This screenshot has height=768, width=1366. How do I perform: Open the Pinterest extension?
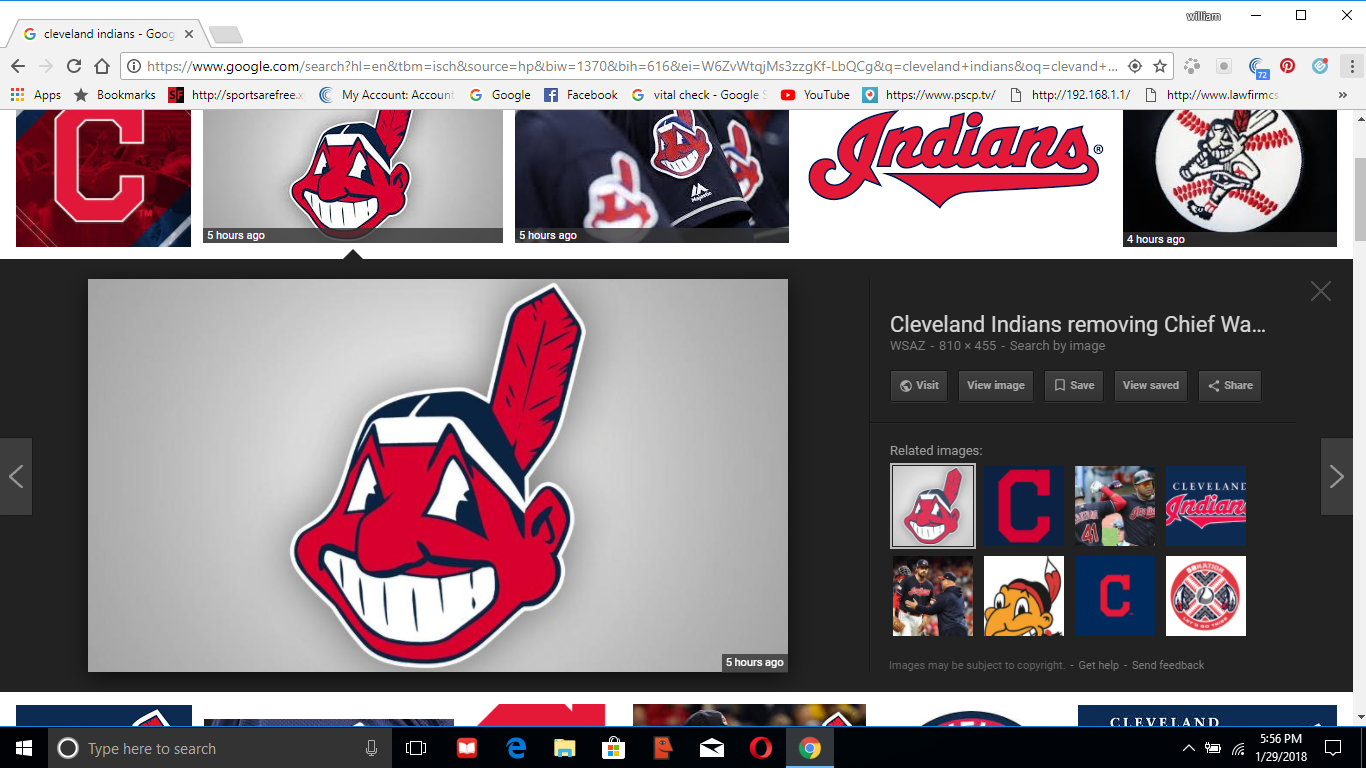coord(1288,66)
